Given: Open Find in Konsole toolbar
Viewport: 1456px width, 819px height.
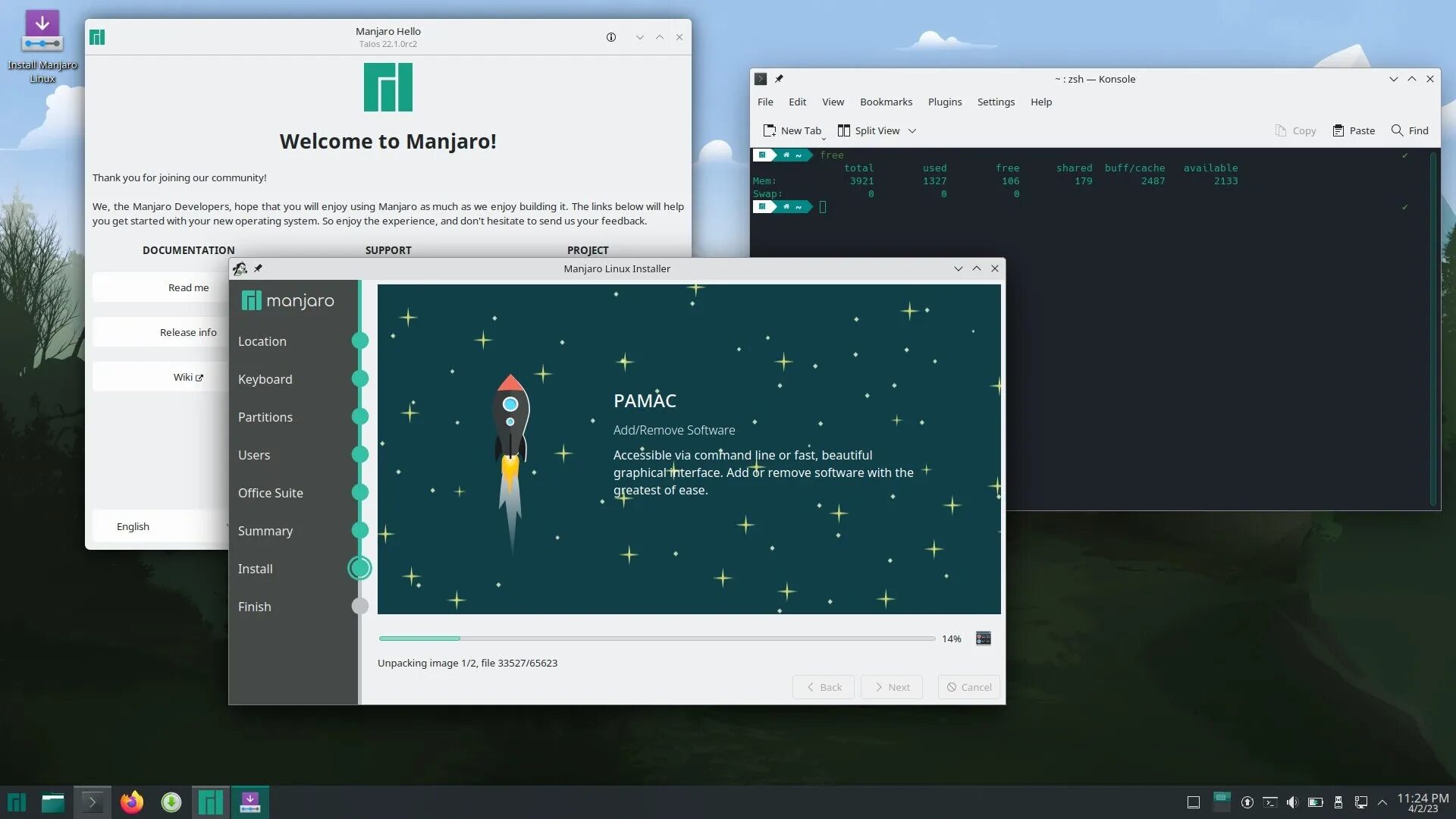Looking at the screenshot, I should 1410,130.
